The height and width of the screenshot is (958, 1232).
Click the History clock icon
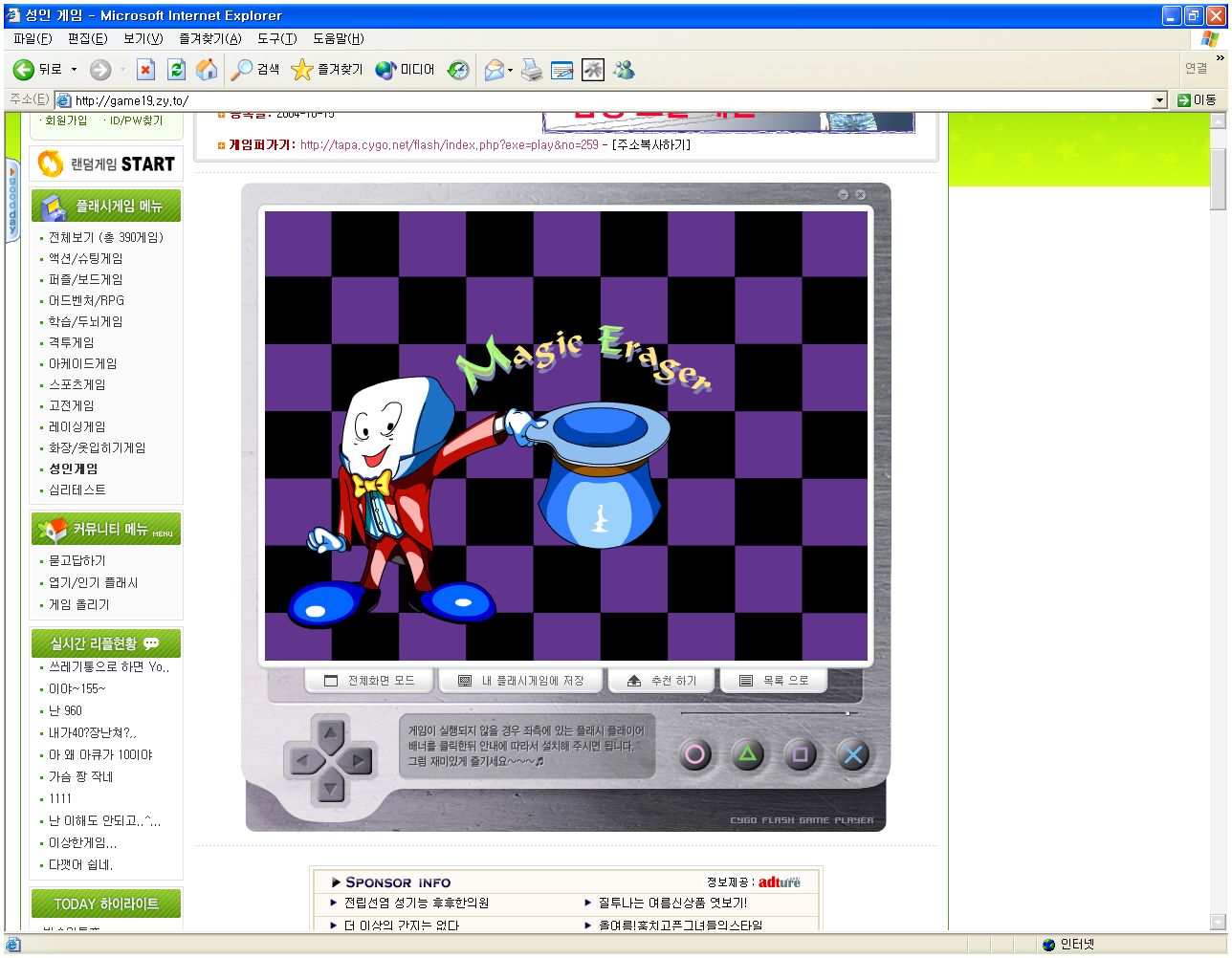(459, 70)
